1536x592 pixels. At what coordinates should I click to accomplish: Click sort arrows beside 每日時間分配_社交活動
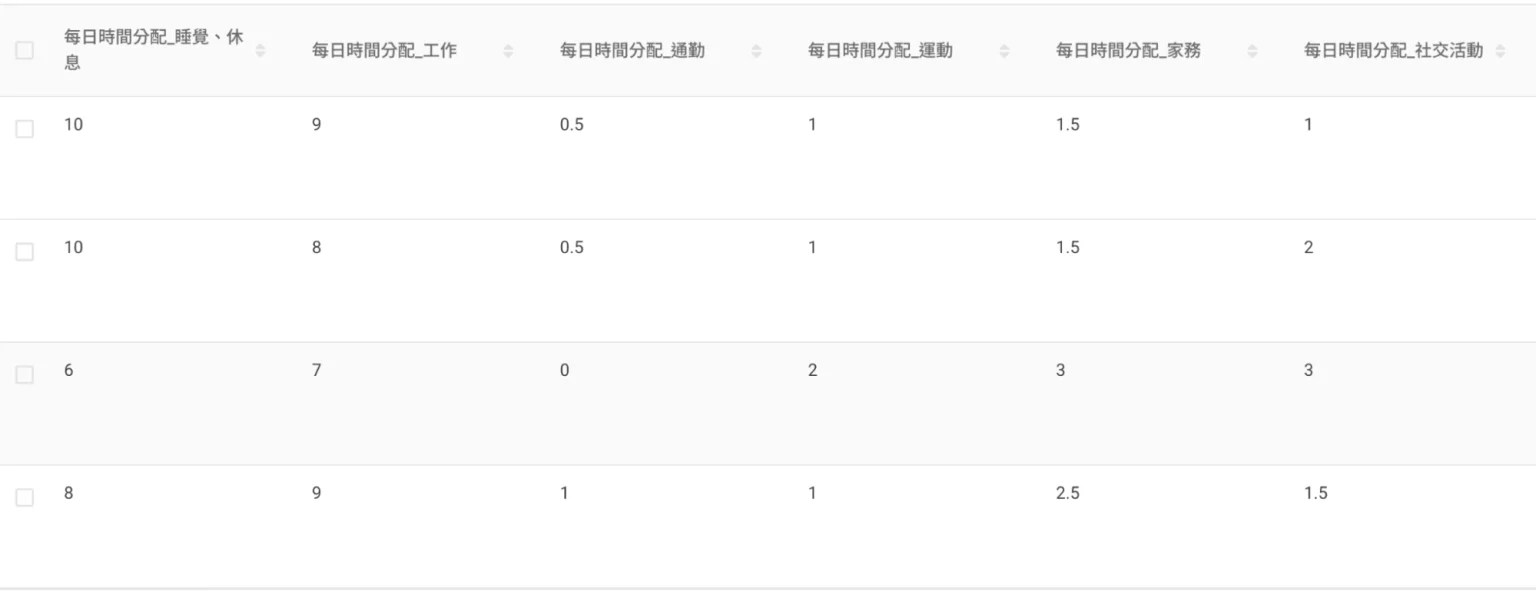[x=1500, y=50]
